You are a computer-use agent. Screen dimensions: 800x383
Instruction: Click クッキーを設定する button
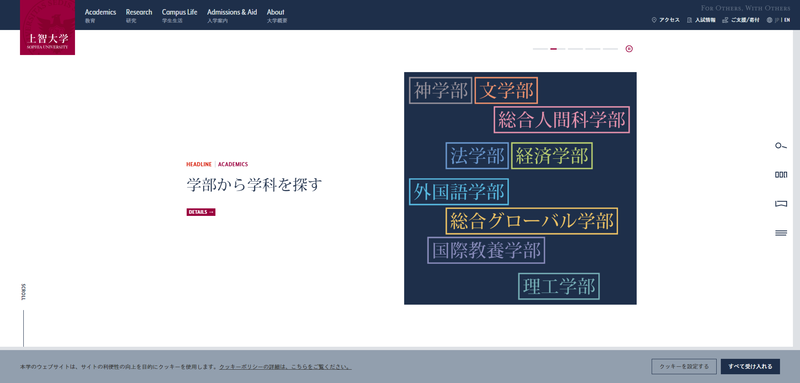coord(684,367)
